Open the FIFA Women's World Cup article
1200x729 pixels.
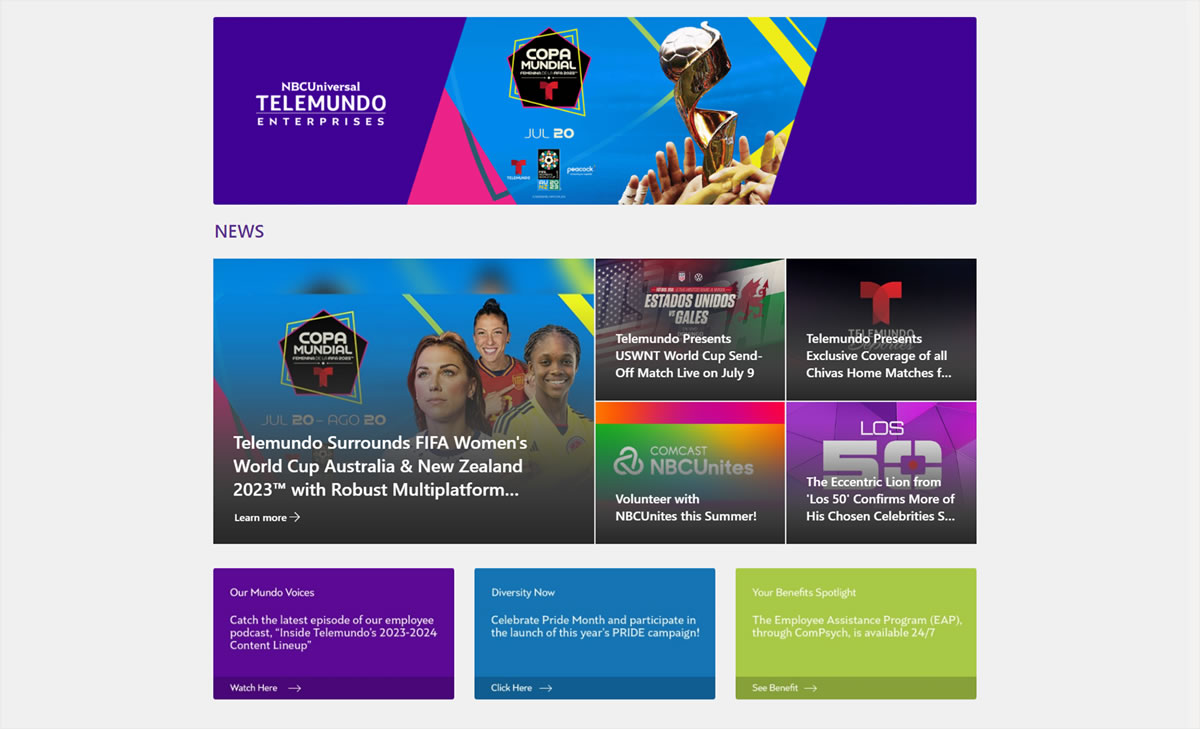tap(404, 401)
